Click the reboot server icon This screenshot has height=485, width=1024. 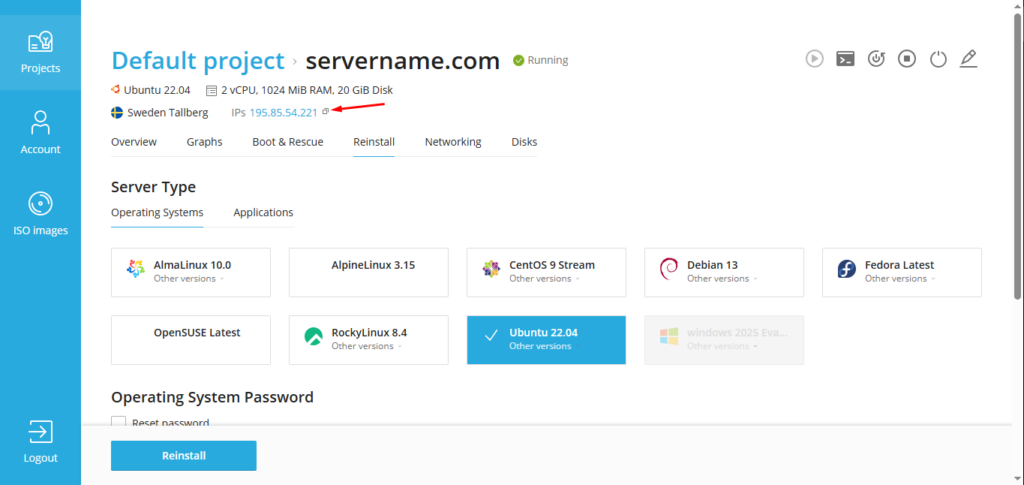(876, 59)
